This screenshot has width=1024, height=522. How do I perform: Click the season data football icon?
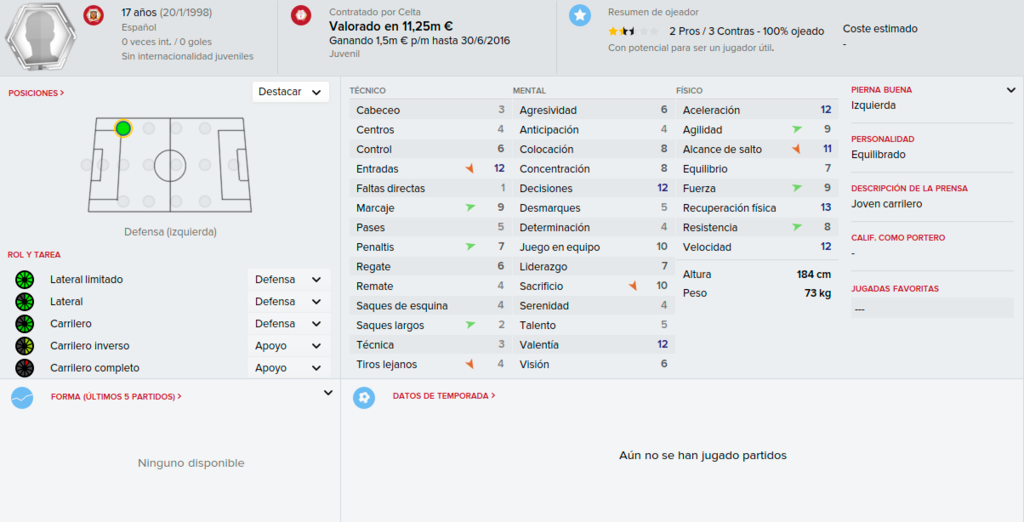(364, 397)
